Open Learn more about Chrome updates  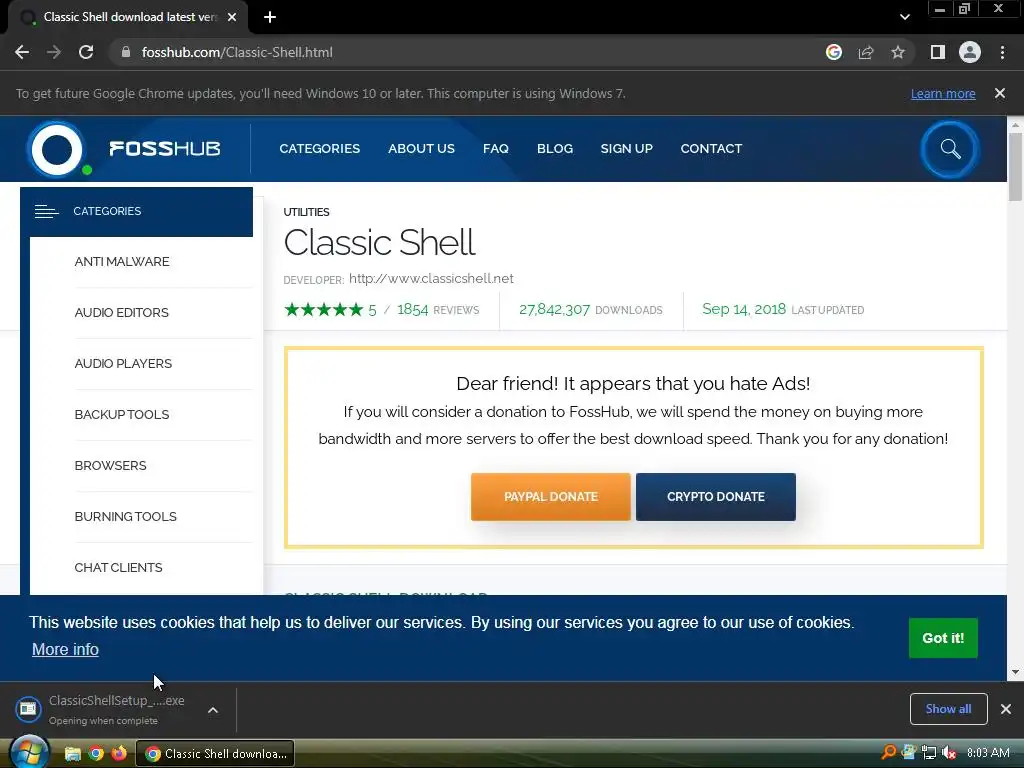943,93
